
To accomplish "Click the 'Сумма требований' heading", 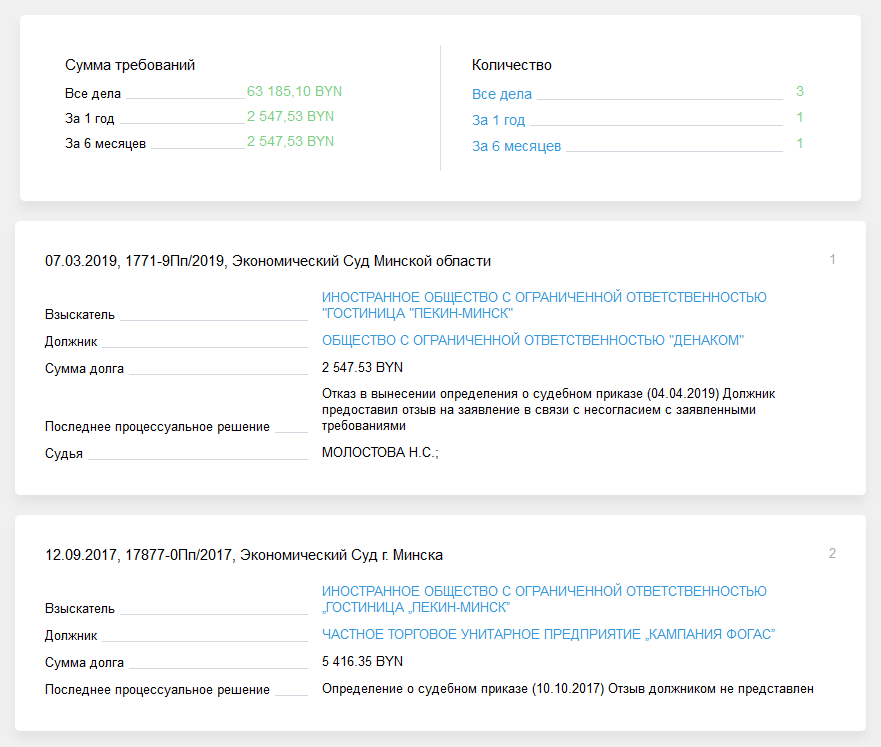I will [x=130, y=65].
